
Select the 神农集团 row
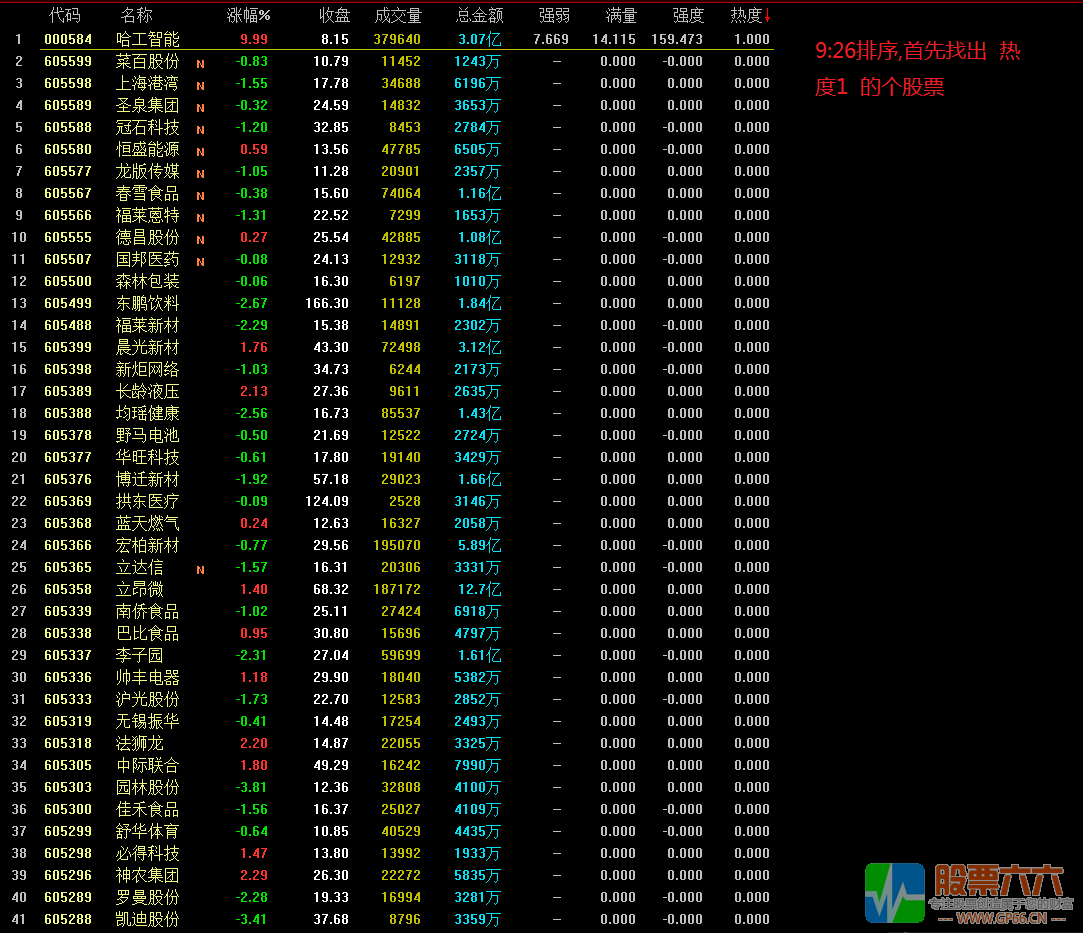tap(391, 876)
